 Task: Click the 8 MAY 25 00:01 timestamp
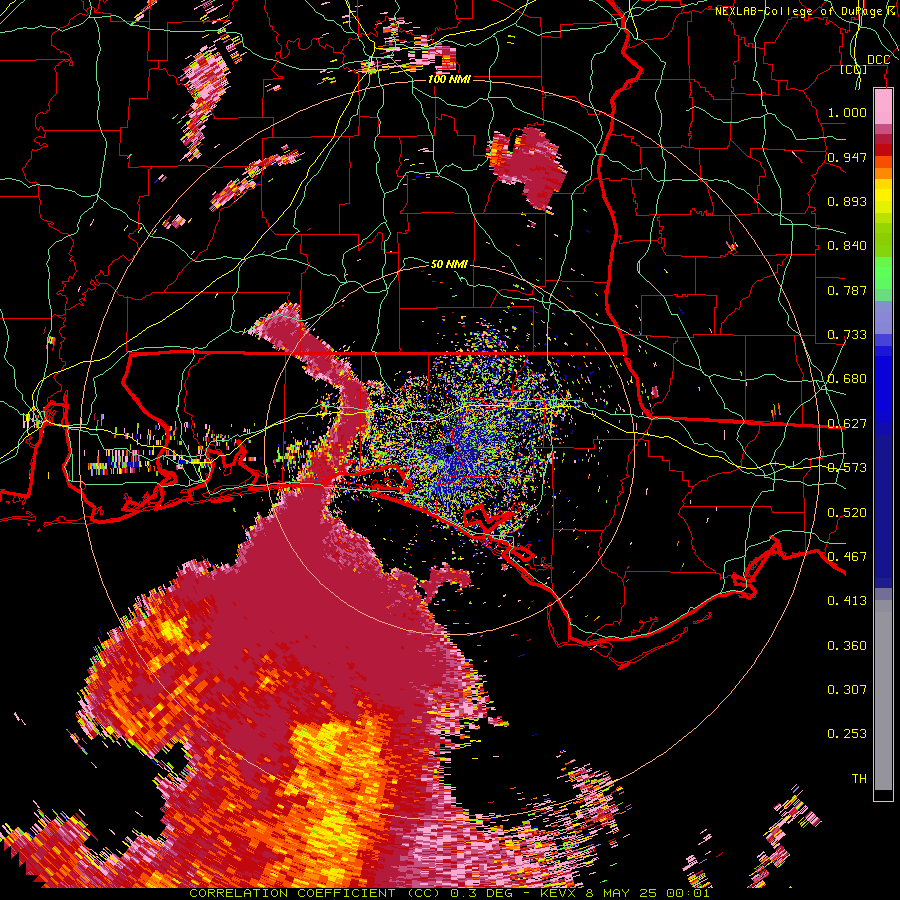648,893
